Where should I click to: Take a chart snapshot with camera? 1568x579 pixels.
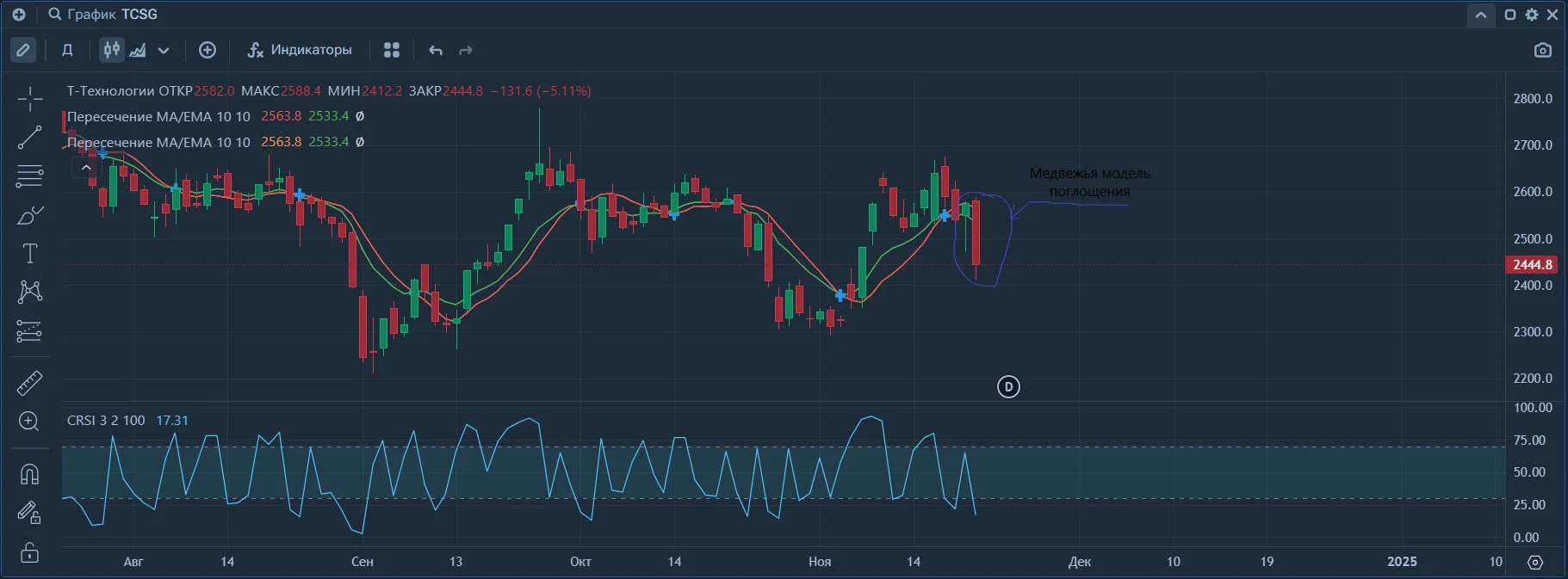1543,50
